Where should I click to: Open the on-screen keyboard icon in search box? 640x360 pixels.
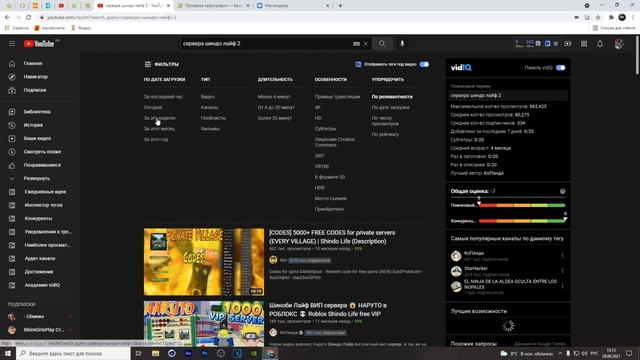point(356,44)
